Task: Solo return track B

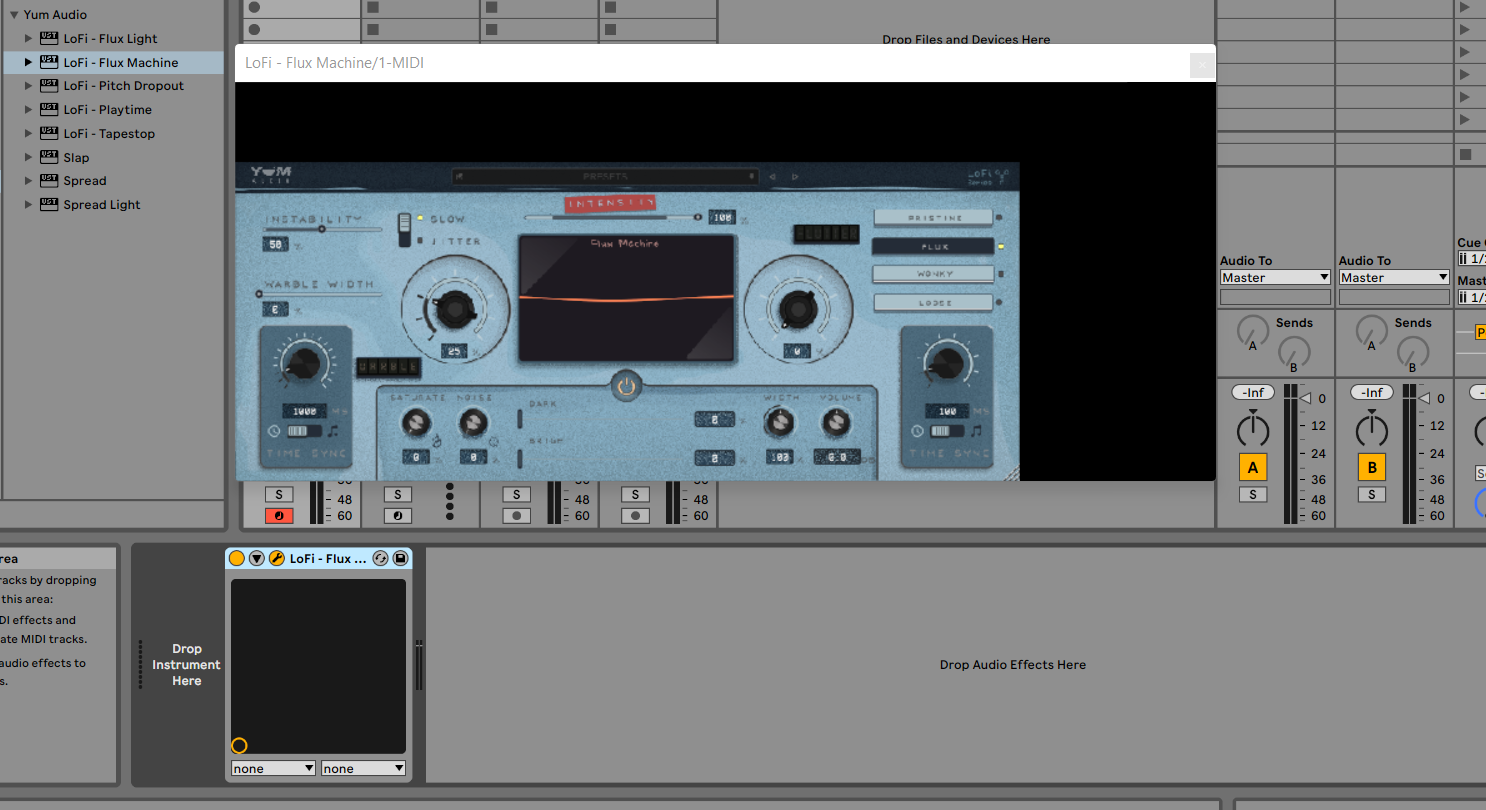Action: click(x=1372, y=494)
